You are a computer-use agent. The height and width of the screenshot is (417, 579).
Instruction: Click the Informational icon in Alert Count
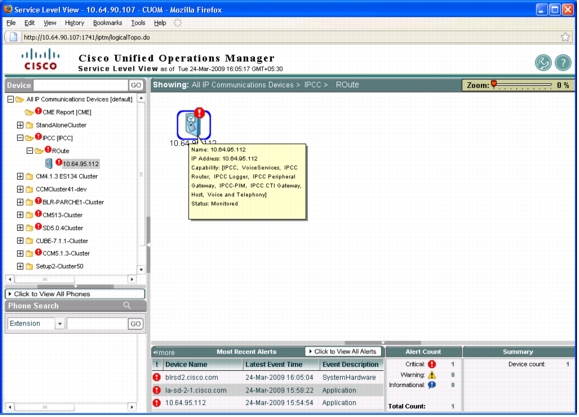[x=432, y=385]
